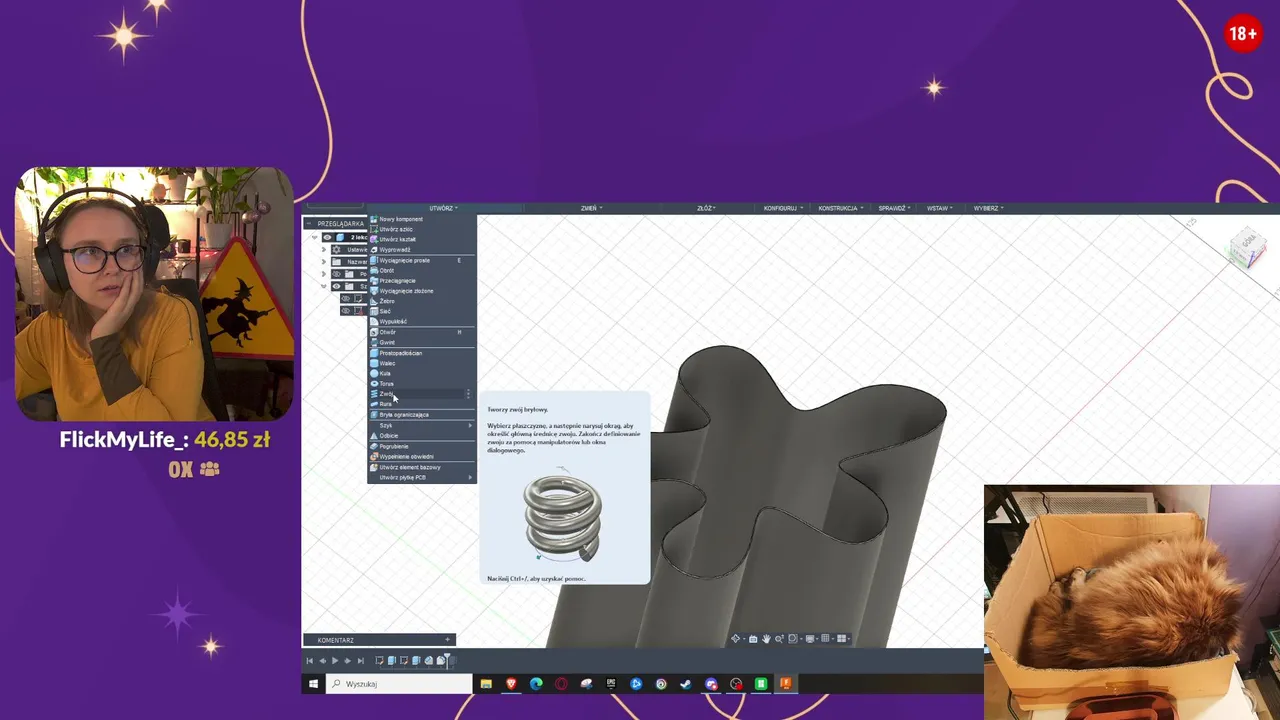This screenshot has width=1280, height=720.
Task: Open grid and snaps settings
Action: pyautogui.click(x=827, y=638)
